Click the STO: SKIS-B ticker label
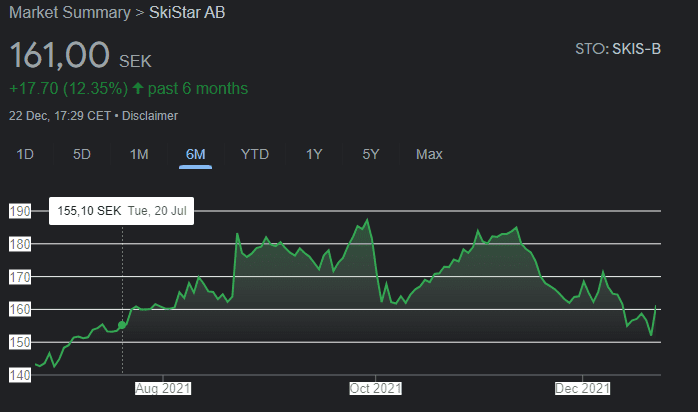This screenshot has width=698, height=412. 618,48
